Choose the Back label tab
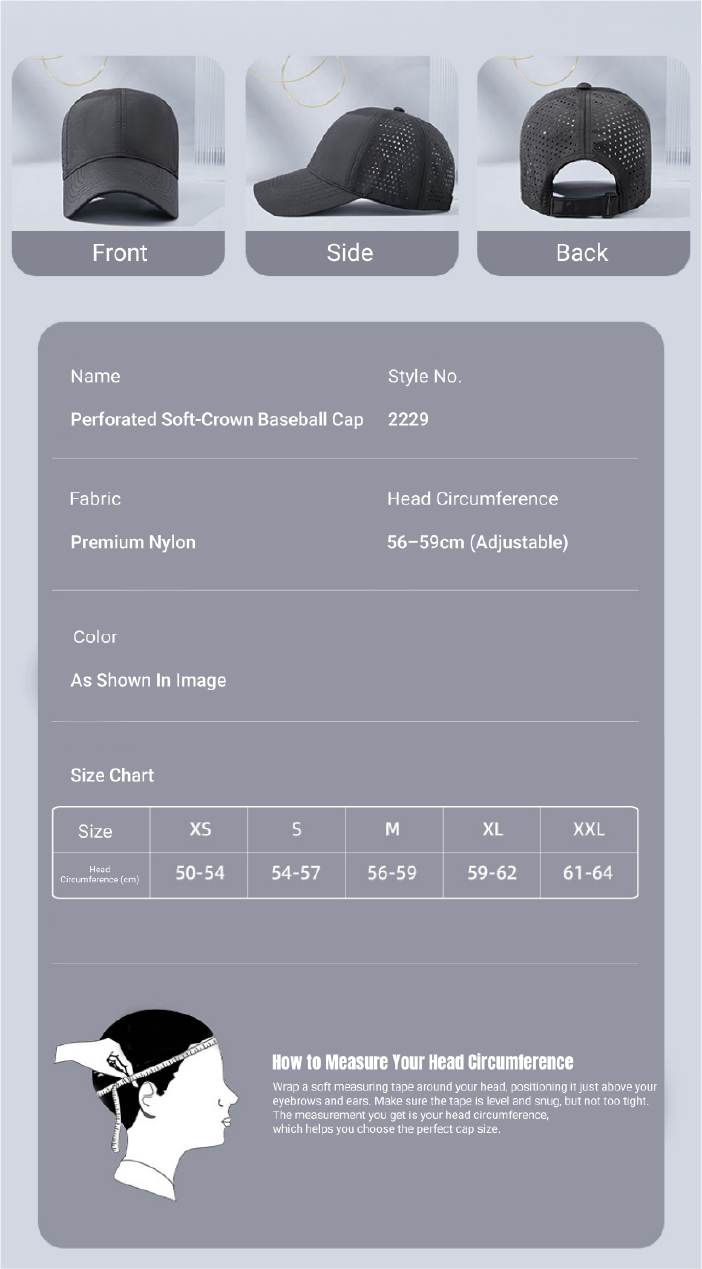702x1269 pixels. (x=582, y=253)
